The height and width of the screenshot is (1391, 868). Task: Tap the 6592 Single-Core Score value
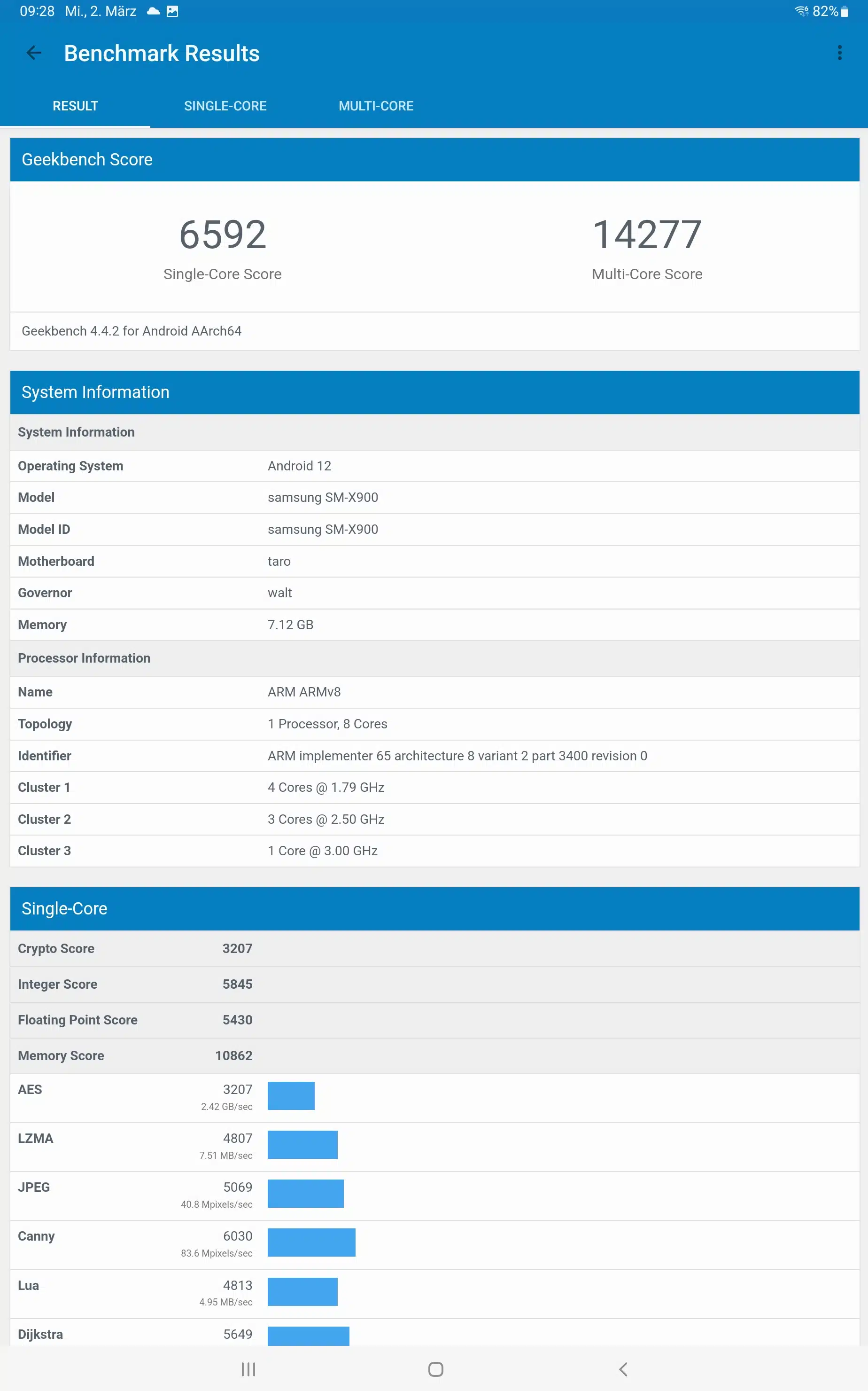[x=223, y=235]
